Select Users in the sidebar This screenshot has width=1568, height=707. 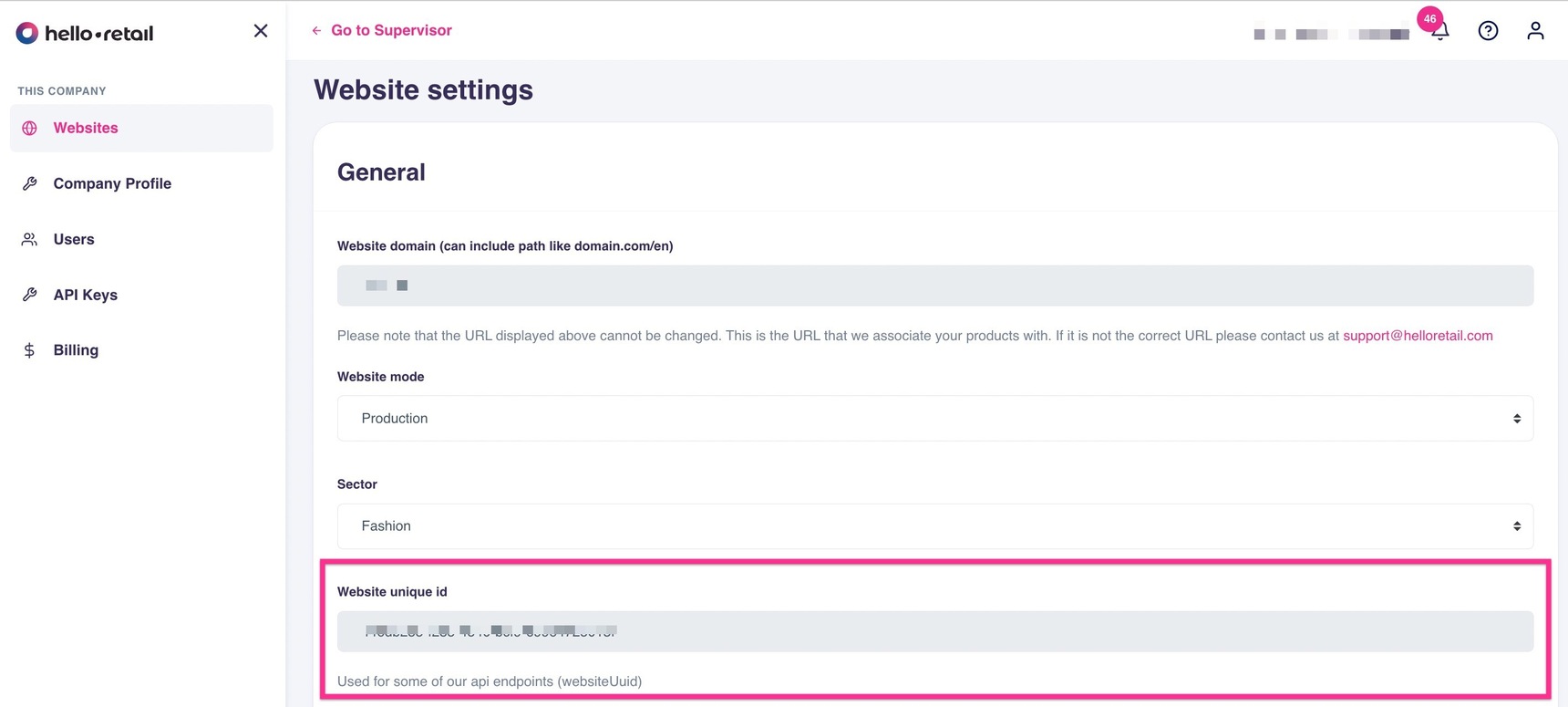click(x=74, y=239)
